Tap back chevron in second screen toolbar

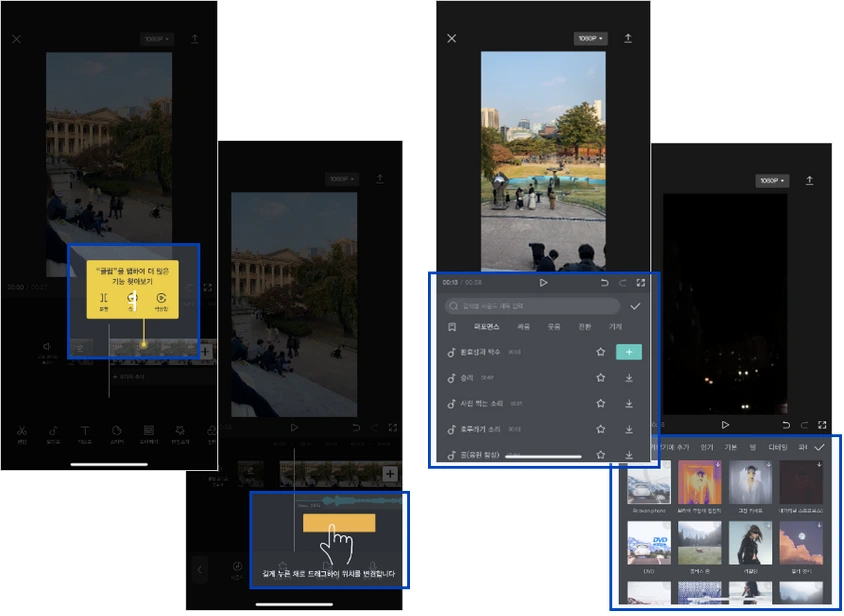[x=200, y=569]
